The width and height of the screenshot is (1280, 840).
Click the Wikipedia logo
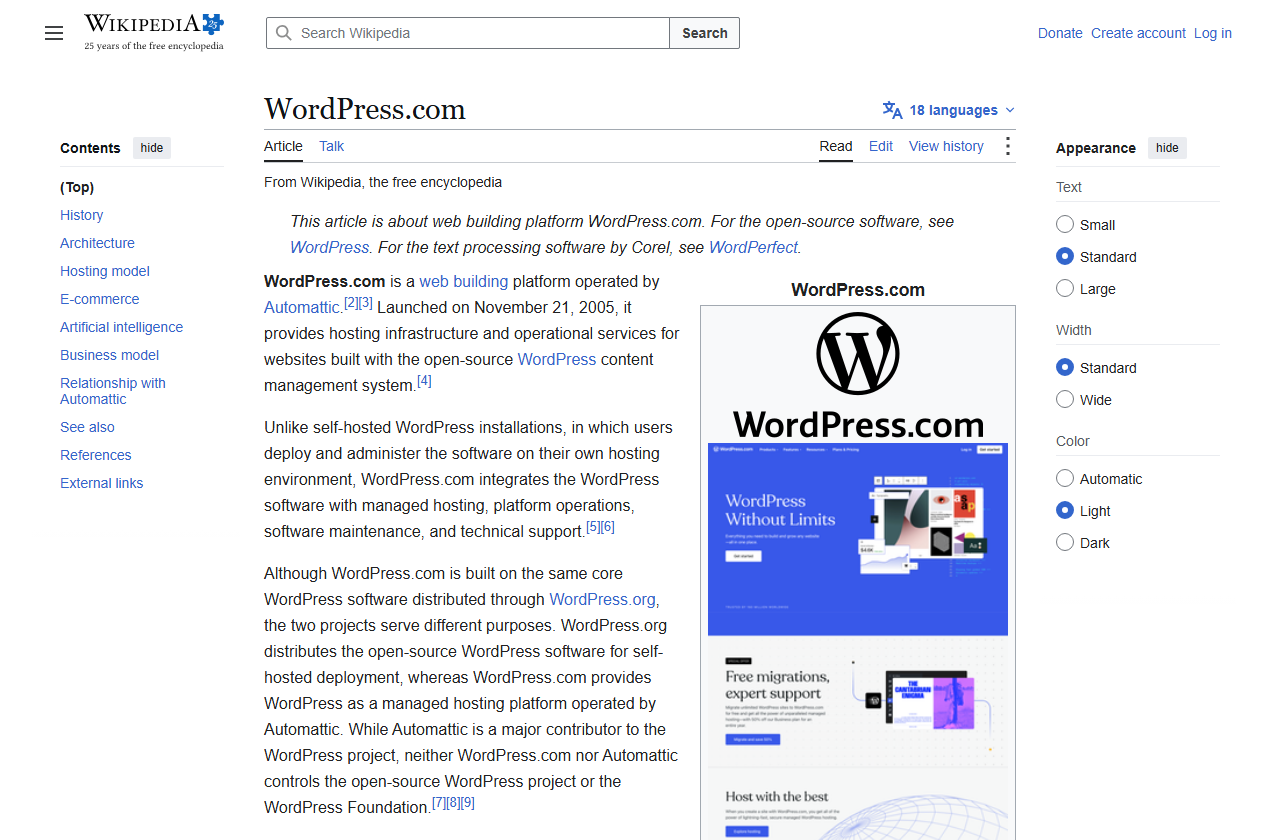click(x=154, y=32)
